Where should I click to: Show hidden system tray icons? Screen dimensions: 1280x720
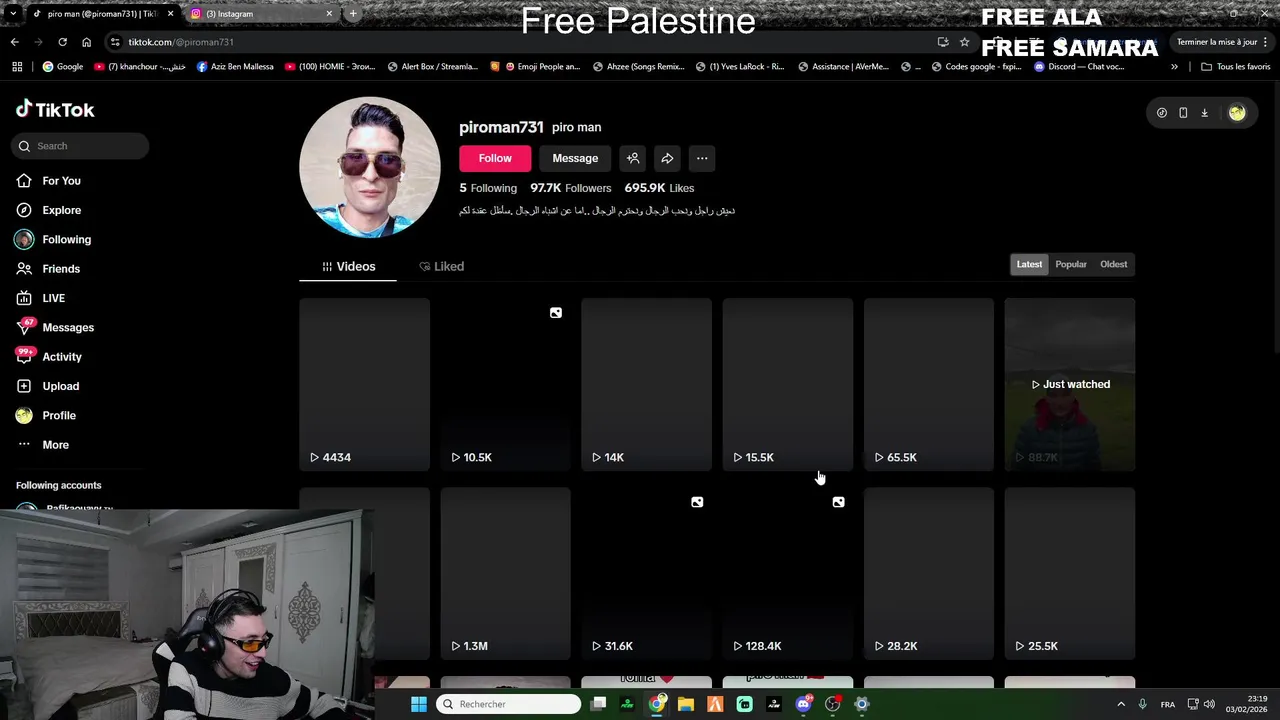pos(1121,704)
